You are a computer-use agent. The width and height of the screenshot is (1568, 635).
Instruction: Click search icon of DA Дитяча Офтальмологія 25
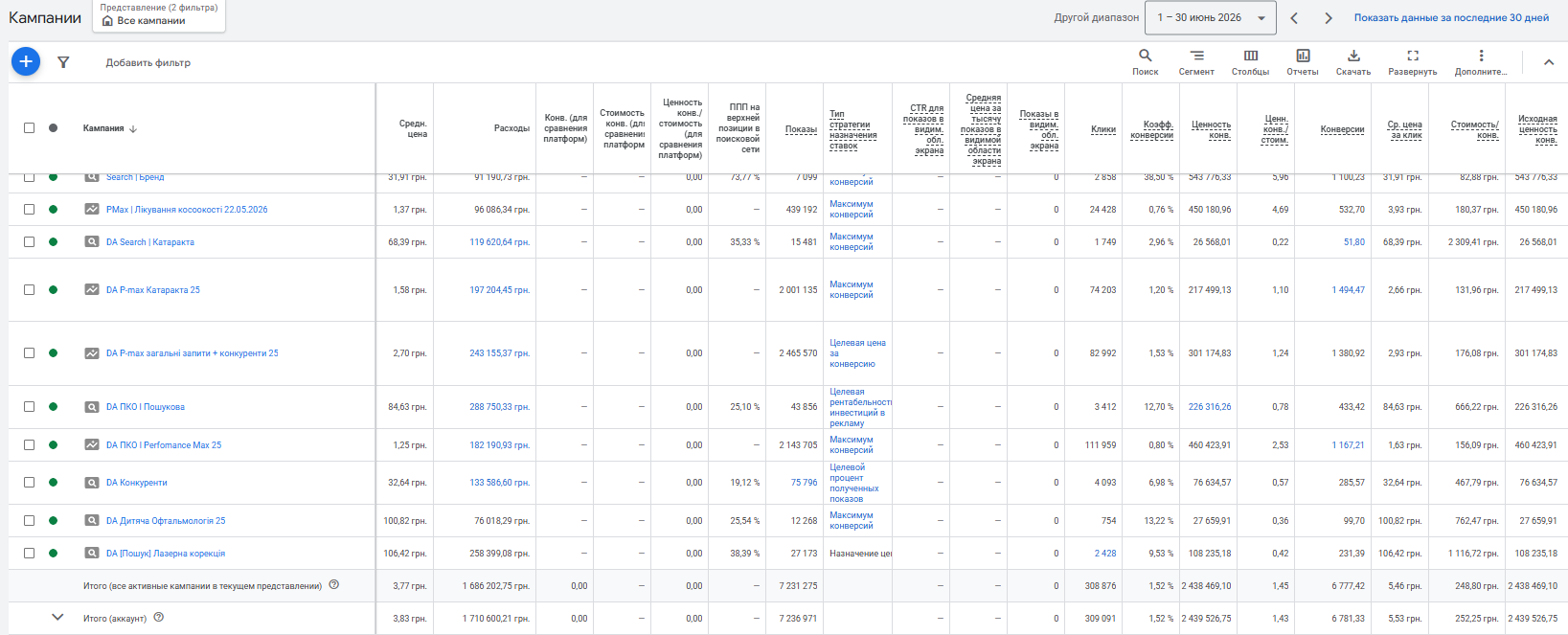[92, 520]
